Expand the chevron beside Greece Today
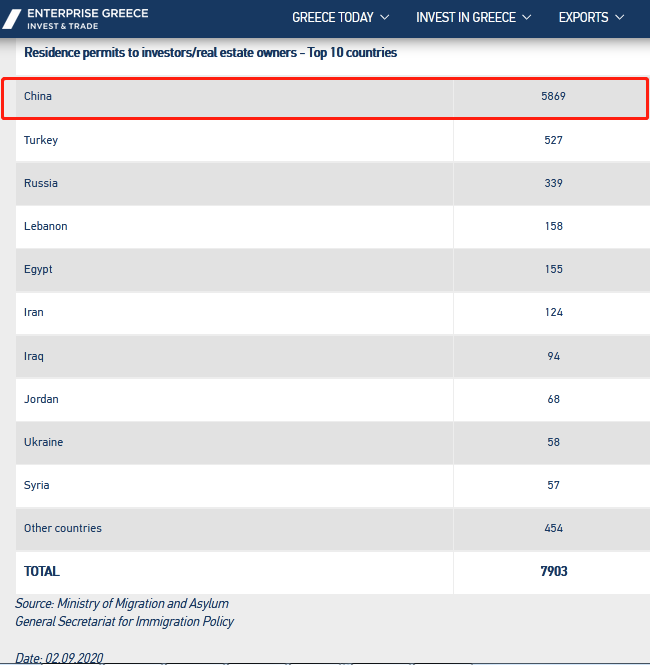650x665 pixels. click(x=385, y=18)
